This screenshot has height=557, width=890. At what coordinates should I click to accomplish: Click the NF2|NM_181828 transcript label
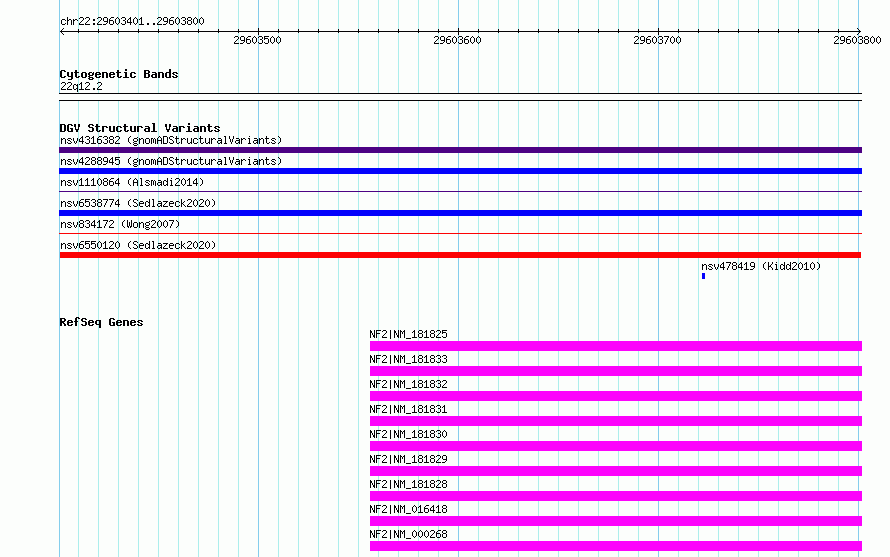408,484
